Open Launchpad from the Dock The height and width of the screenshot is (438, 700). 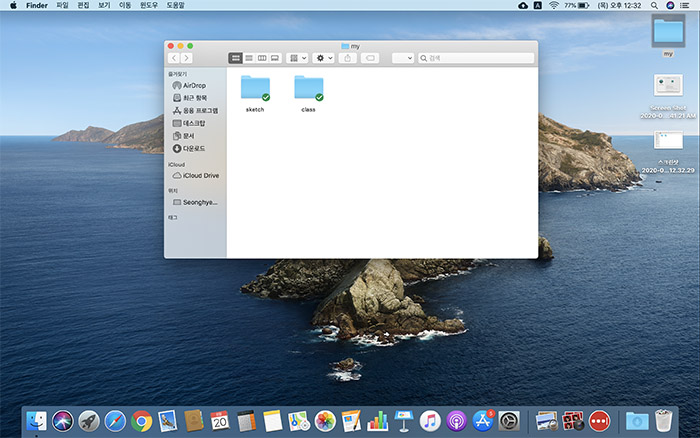point(89,421)
